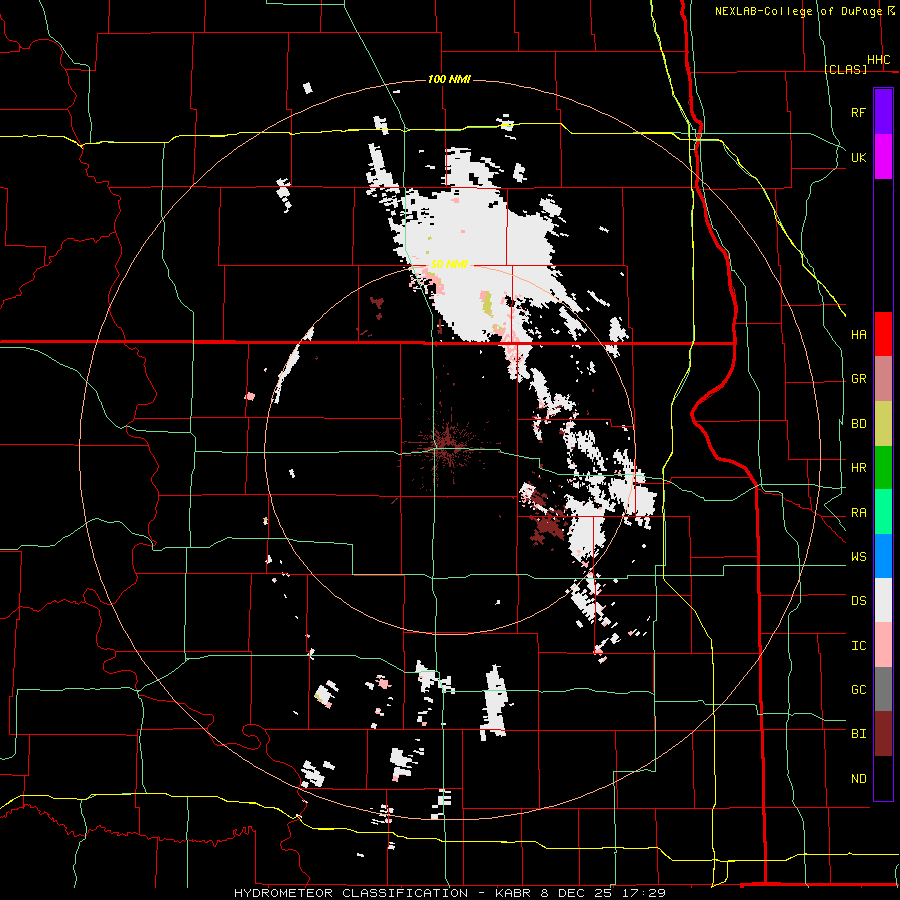900x900 pixels.
Task: Click the WS legend label
Action: (x=858, y=557)
